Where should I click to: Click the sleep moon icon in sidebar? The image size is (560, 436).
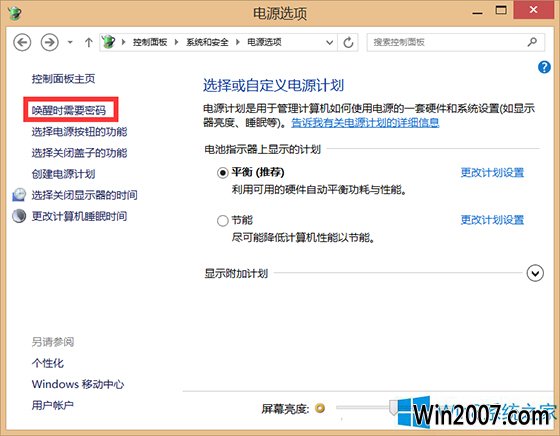tap(19, 216)
